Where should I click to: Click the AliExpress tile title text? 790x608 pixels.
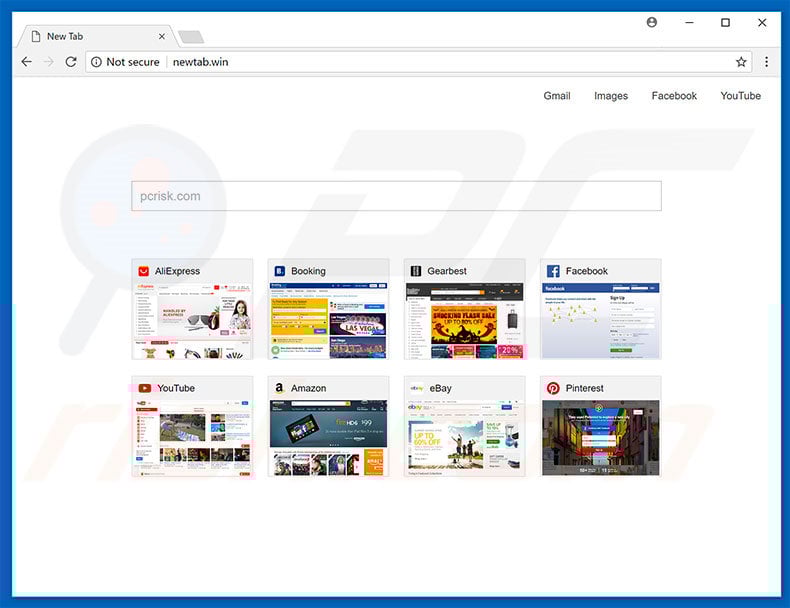[177, 271]
